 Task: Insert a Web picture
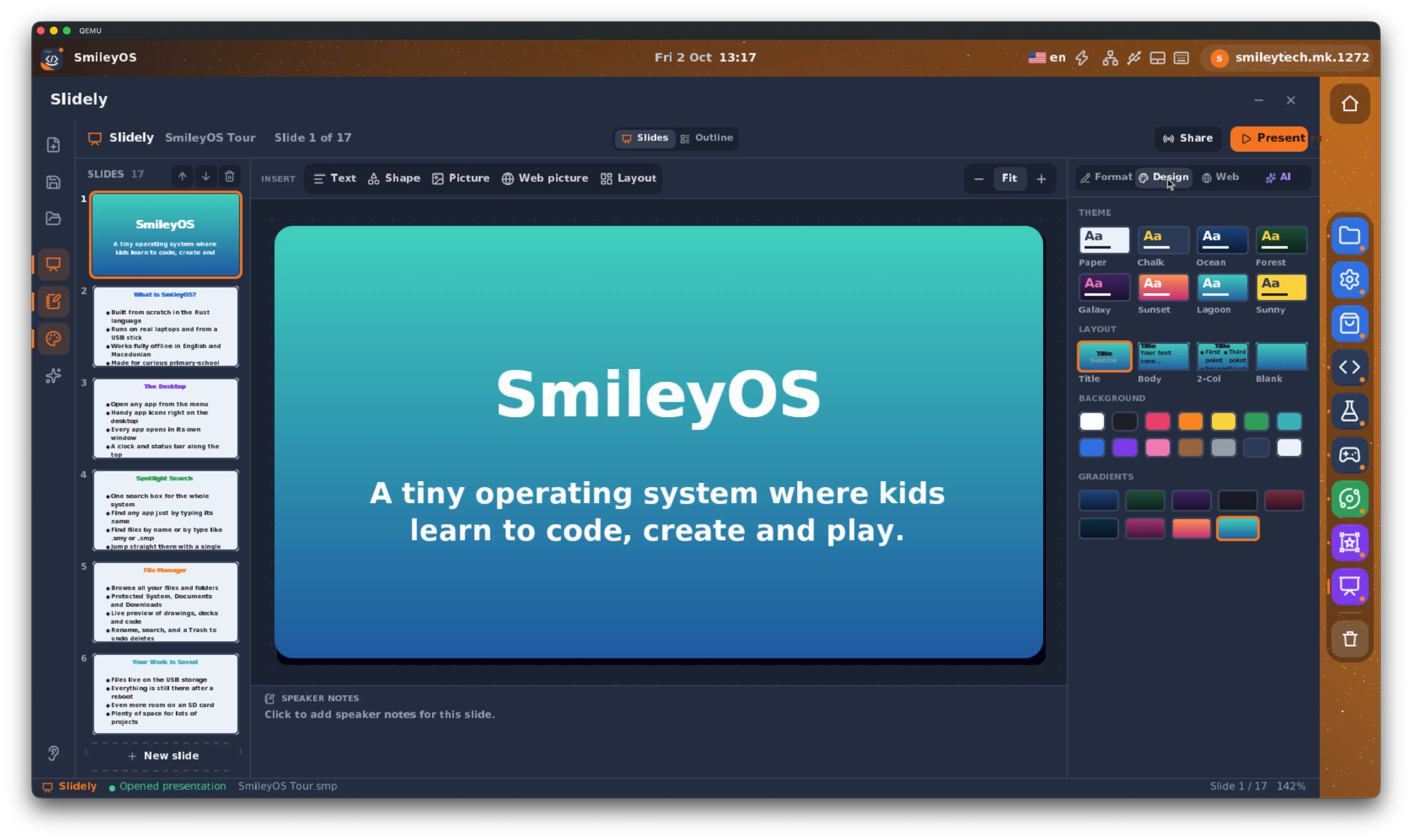click(545, 178)
